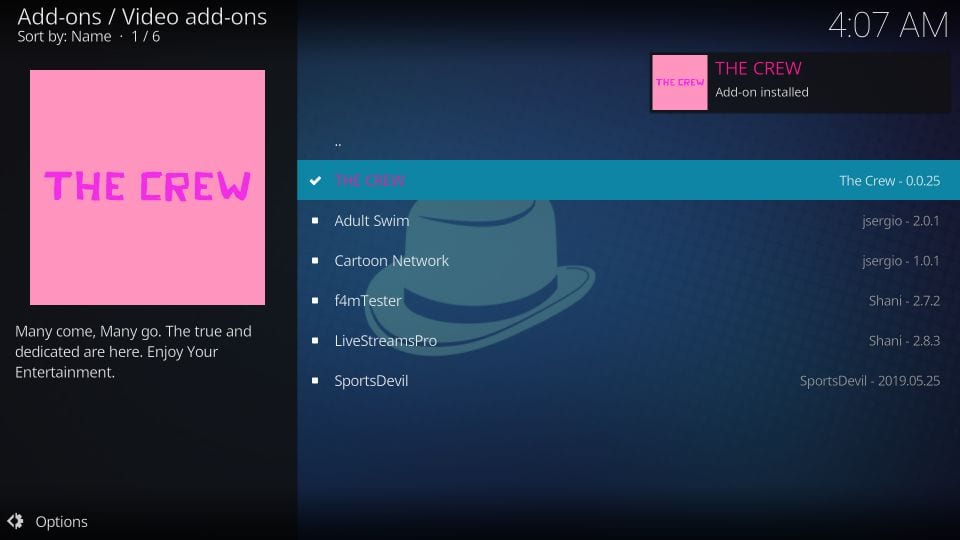The height and width of the screenshot is (540, 960).
Task: Select THE CREW add-on row
Action: pyautogui.click(x=628, y=180)
